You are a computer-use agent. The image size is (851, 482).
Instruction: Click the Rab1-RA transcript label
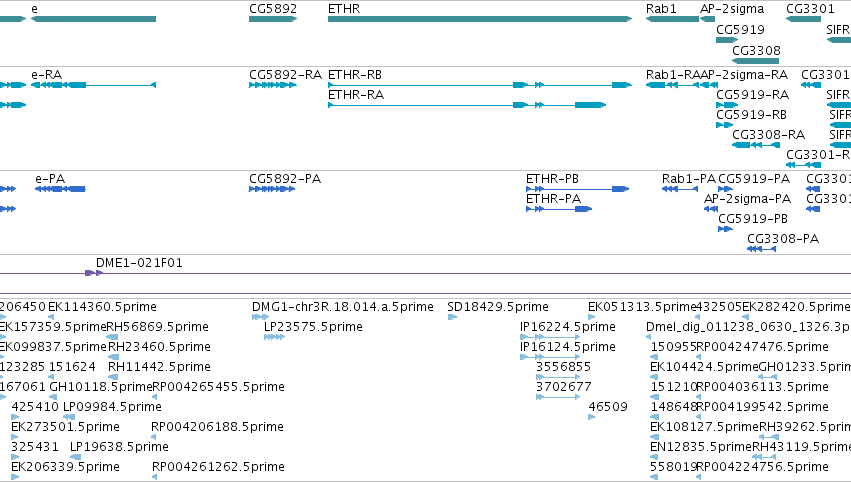[672, 74]
